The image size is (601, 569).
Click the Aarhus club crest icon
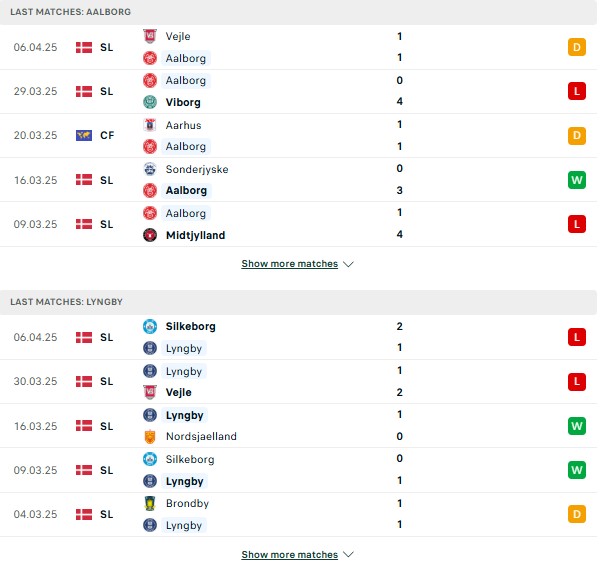(x=150, y=125)
